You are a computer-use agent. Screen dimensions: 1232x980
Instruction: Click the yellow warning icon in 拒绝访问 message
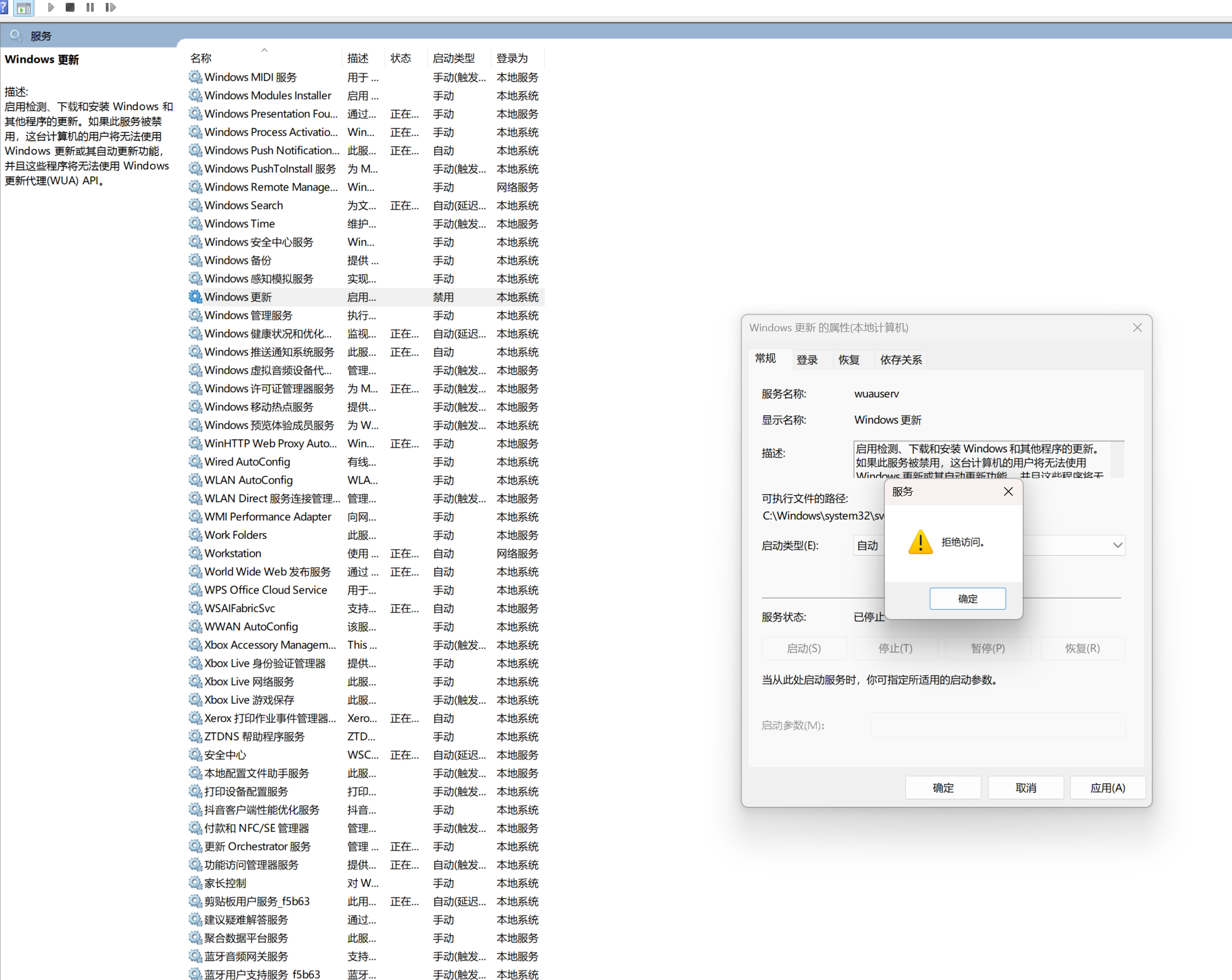tap(920, 542)
